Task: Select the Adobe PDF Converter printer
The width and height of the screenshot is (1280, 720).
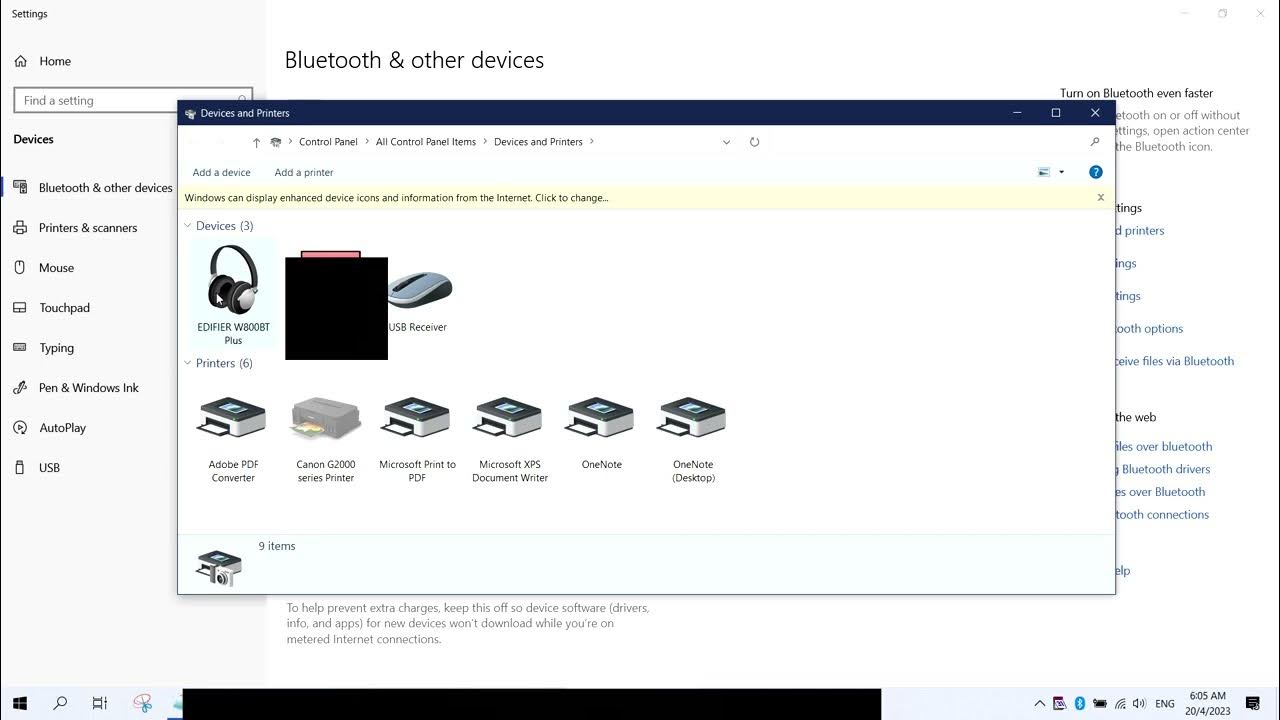Action: click(x=233, y=439)
